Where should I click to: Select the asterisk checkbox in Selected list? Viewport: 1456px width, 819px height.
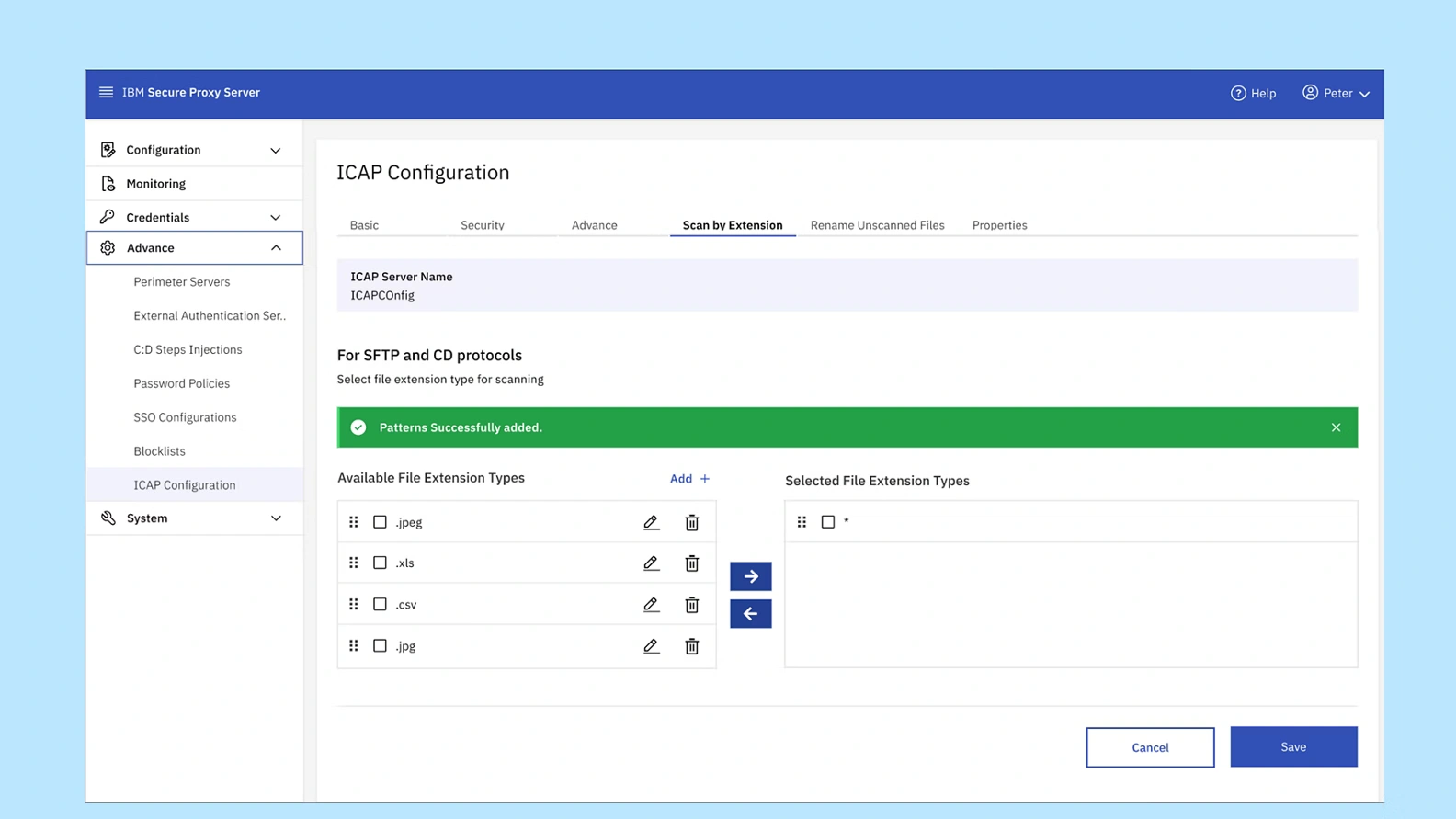coord(828,522)
